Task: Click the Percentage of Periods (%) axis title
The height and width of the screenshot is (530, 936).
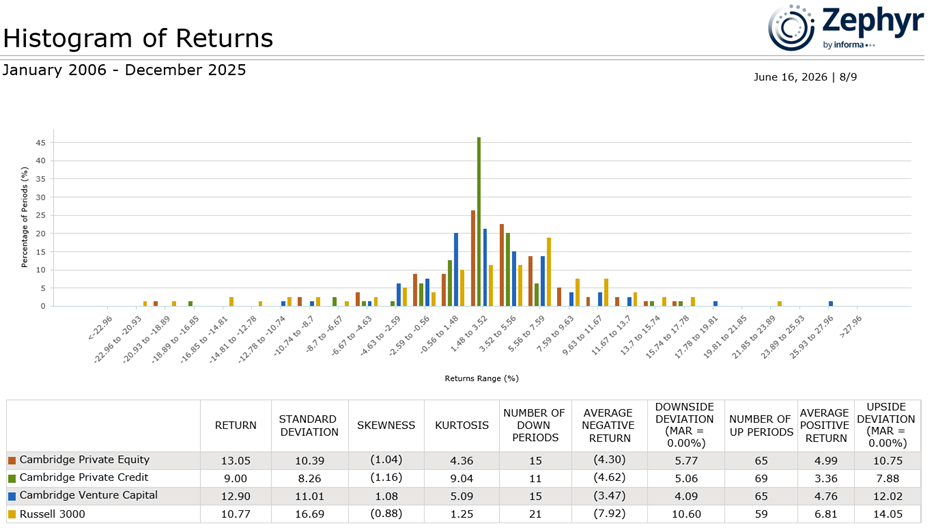Action: tap(24, 217)
